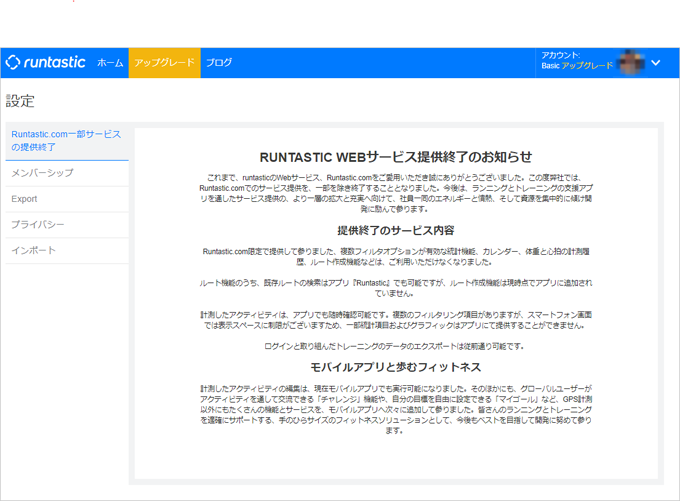Viewport: 680px width, 501px height.
Task: Click heading RUNTASTIC WEBサービス提供終了のお知らせ
Action: click(x=396, y=157)
